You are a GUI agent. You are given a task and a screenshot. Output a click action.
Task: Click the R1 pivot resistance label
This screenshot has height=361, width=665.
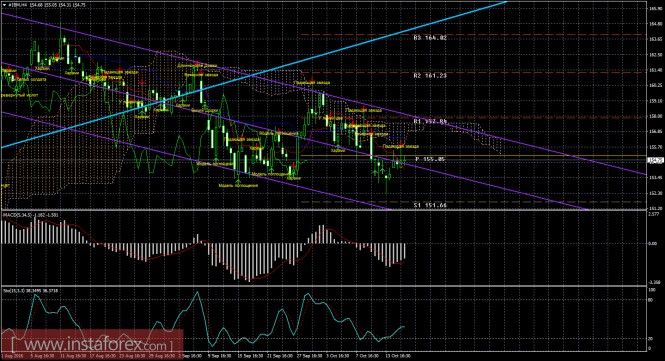point(430,121)
